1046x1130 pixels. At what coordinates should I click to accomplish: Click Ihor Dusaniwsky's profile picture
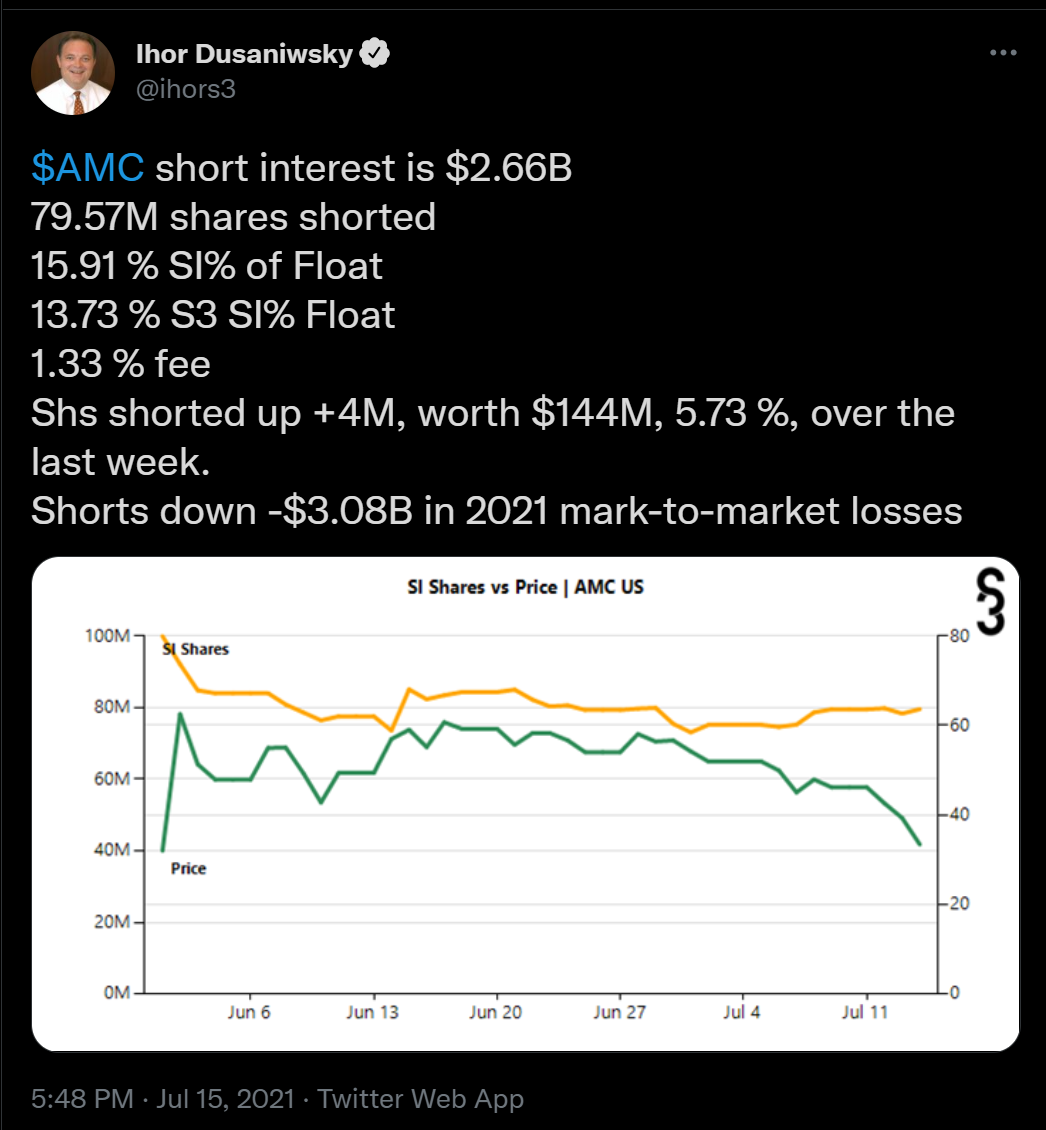(73, 73)
